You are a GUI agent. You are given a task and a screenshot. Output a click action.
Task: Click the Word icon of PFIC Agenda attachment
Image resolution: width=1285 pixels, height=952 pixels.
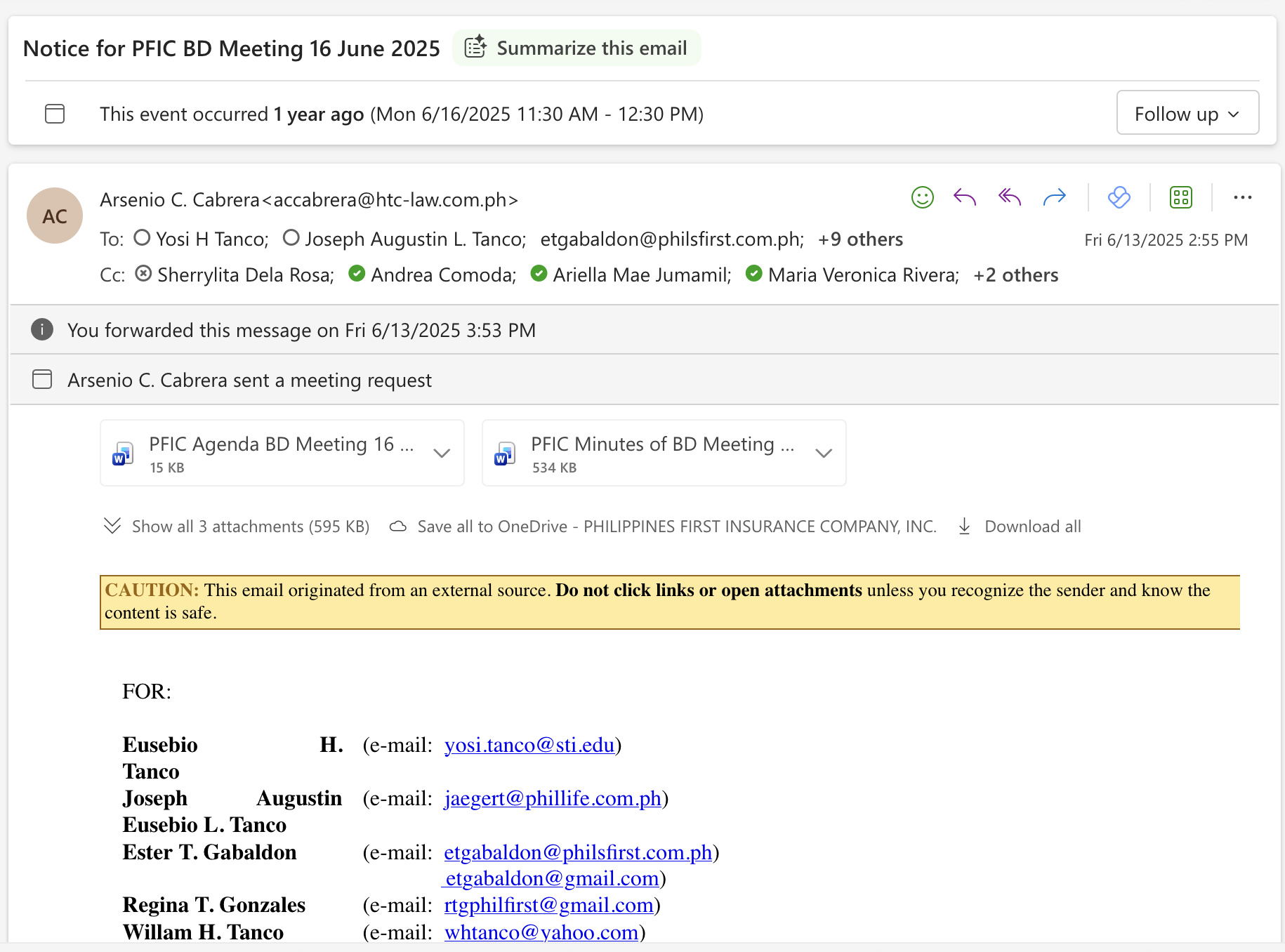coord(123,454)
